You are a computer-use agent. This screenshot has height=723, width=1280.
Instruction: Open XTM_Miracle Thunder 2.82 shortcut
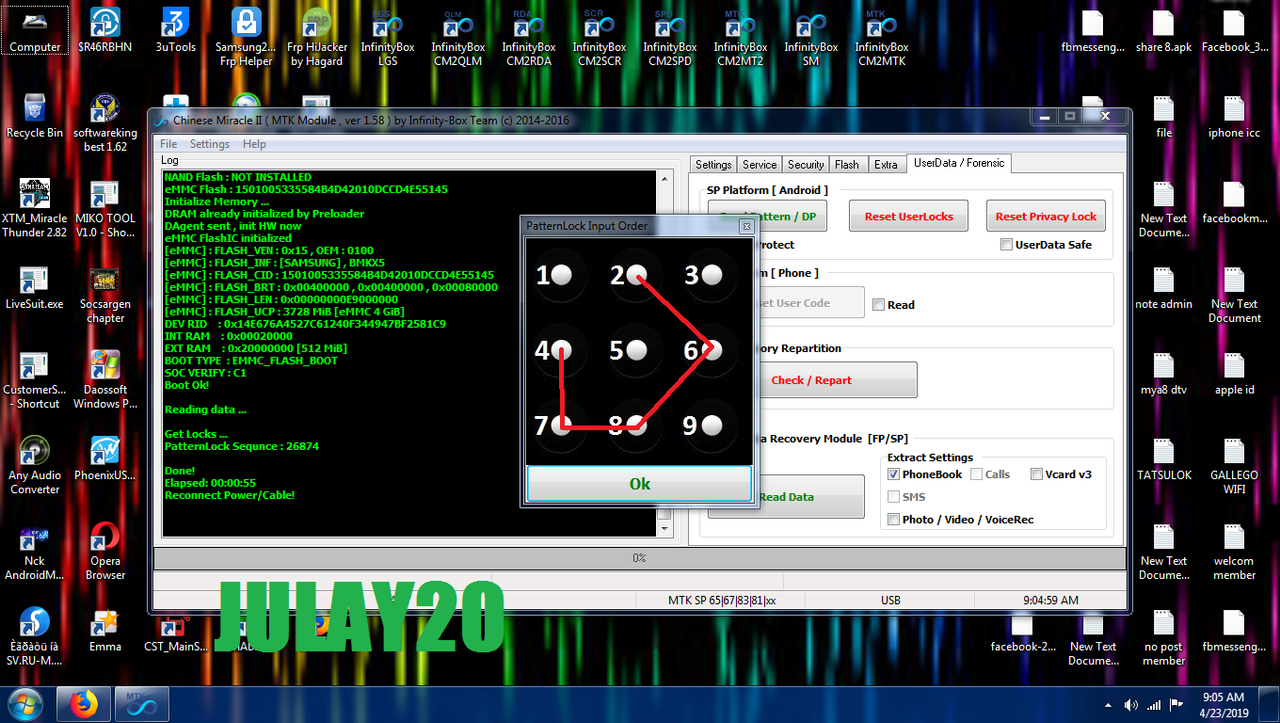click(x=35, y=208)
